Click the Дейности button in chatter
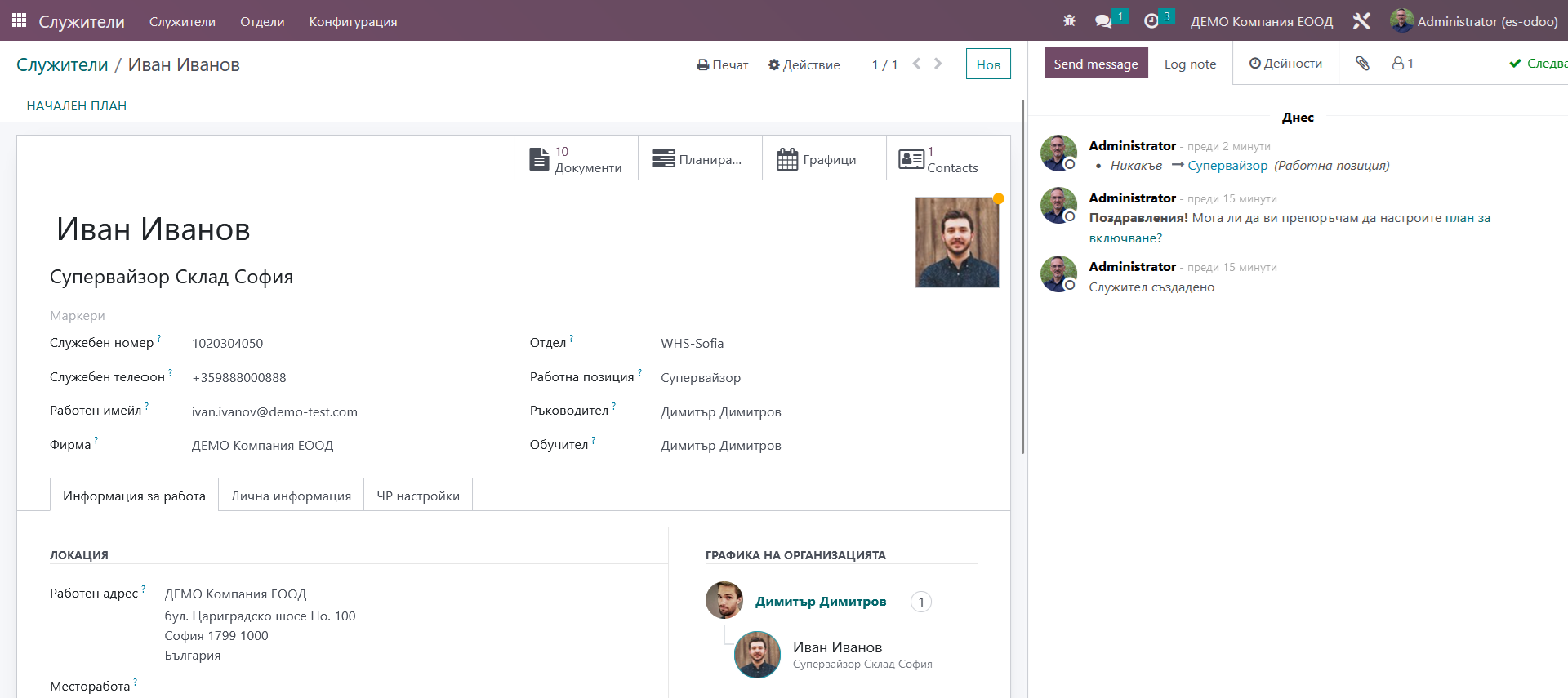The width and height of the screenshot is (1568, 698). (x=1285, y=63)
